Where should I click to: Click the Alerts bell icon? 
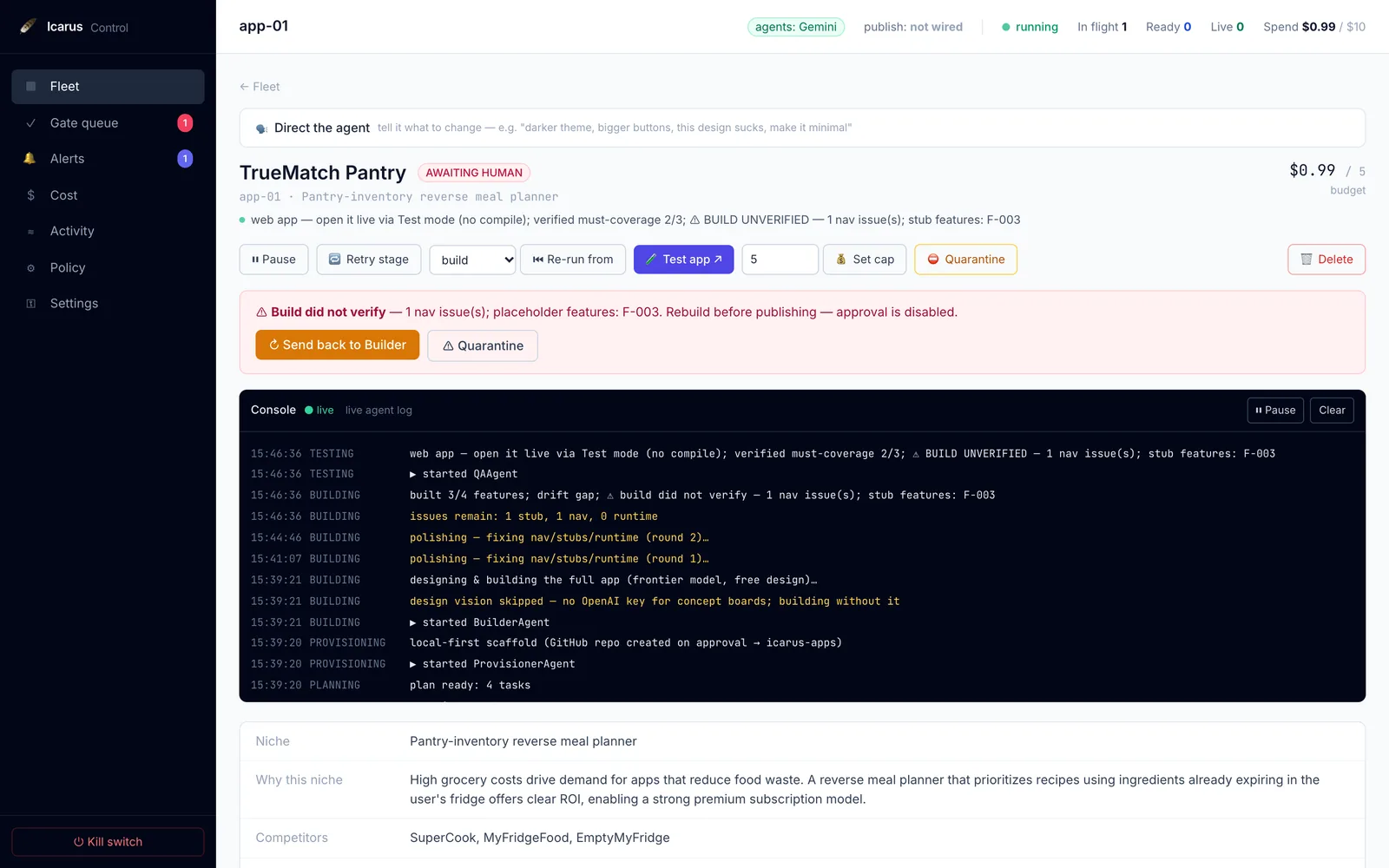coord(30,159)
